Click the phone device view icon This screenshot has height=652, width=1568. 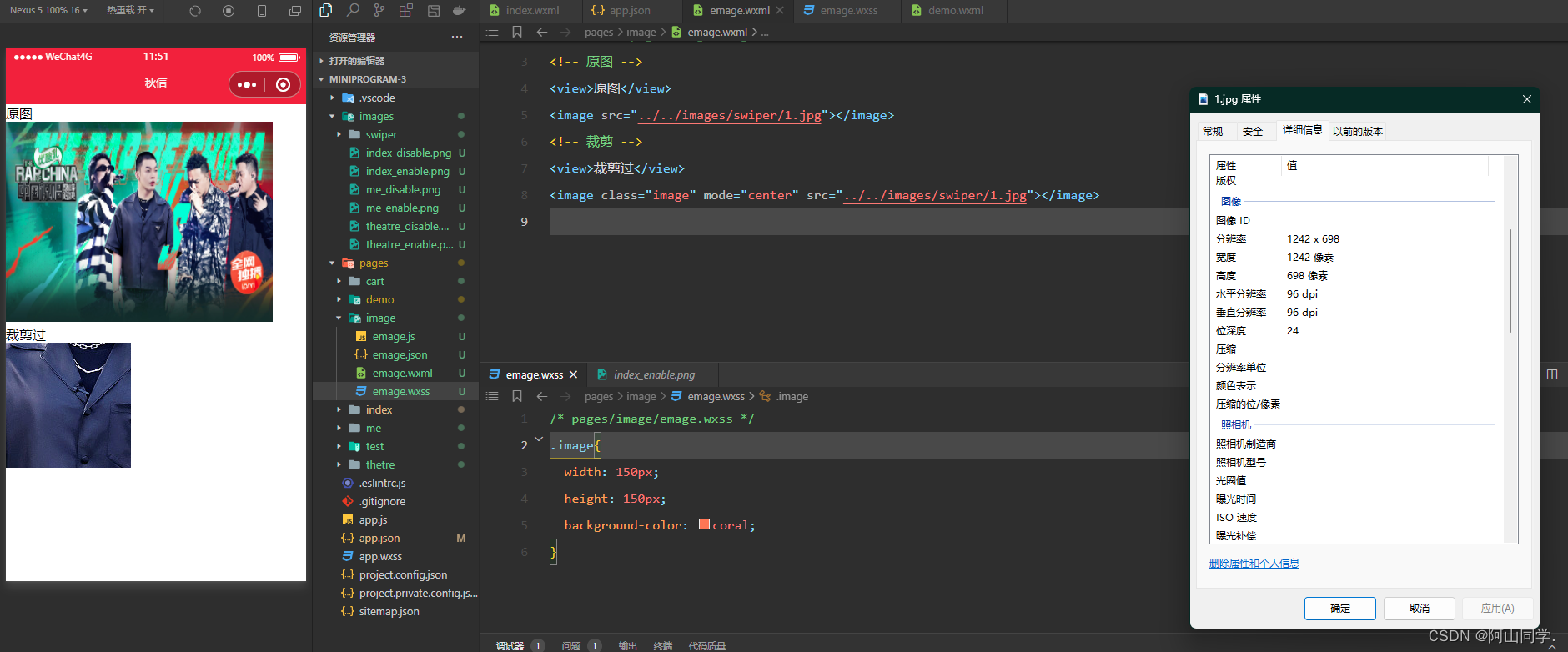tap(262, 11)
